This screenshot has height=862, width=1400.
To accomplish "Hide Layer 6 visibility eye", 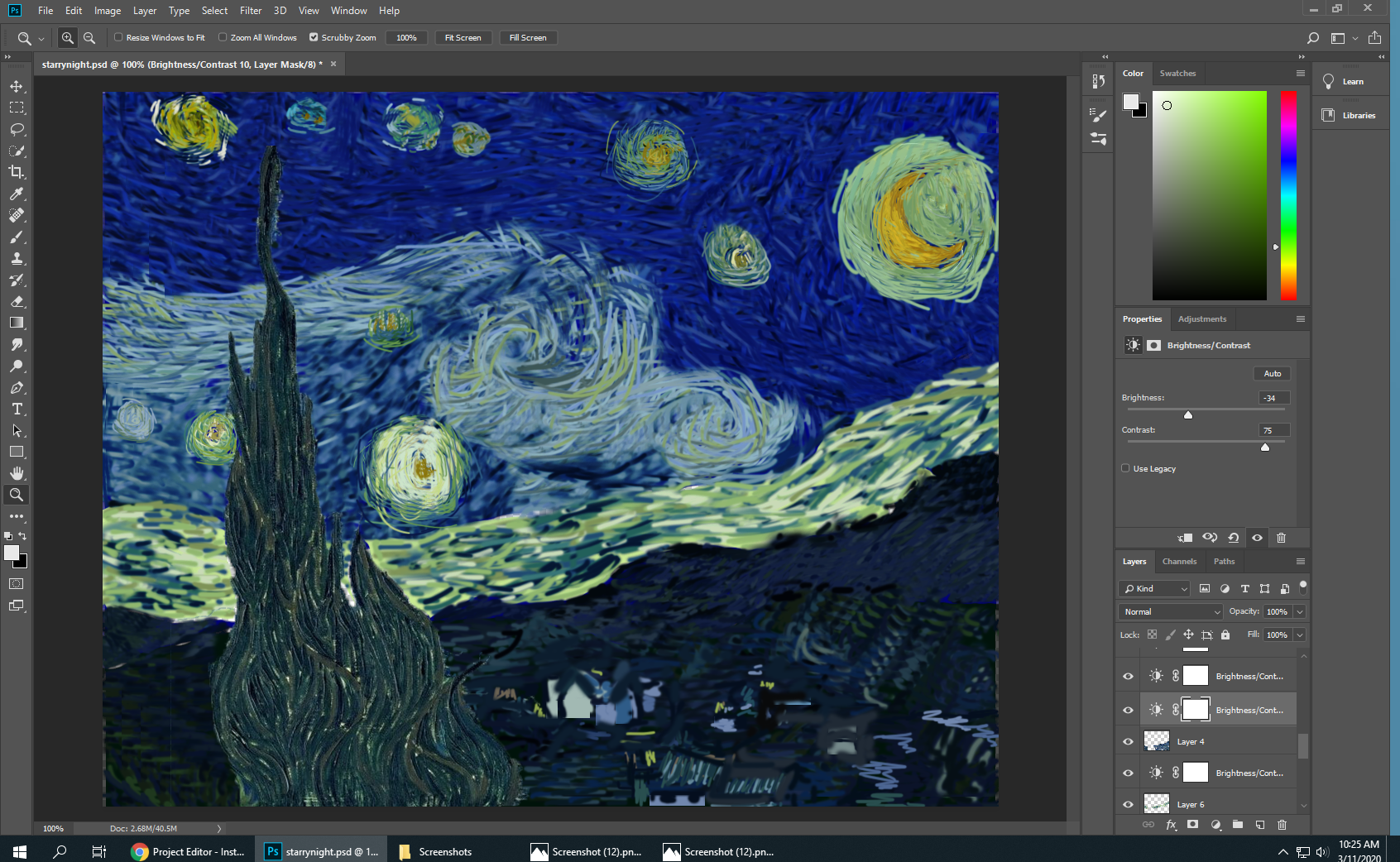I will click(x=1128, y=804).
